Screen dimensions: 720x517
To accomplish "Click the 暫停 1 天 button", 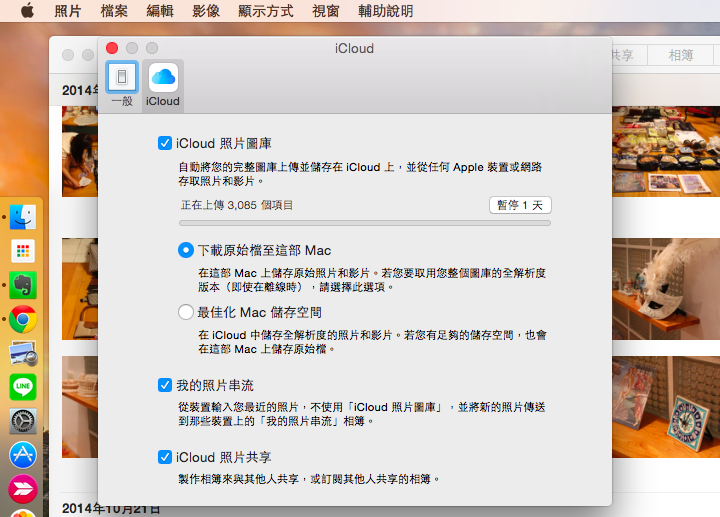I will pos(520,205).
